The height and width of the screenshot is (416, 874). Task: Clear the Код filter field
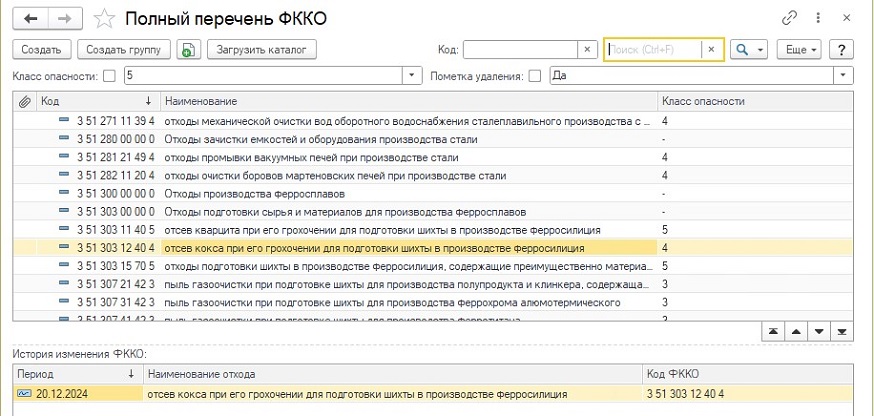586,49
